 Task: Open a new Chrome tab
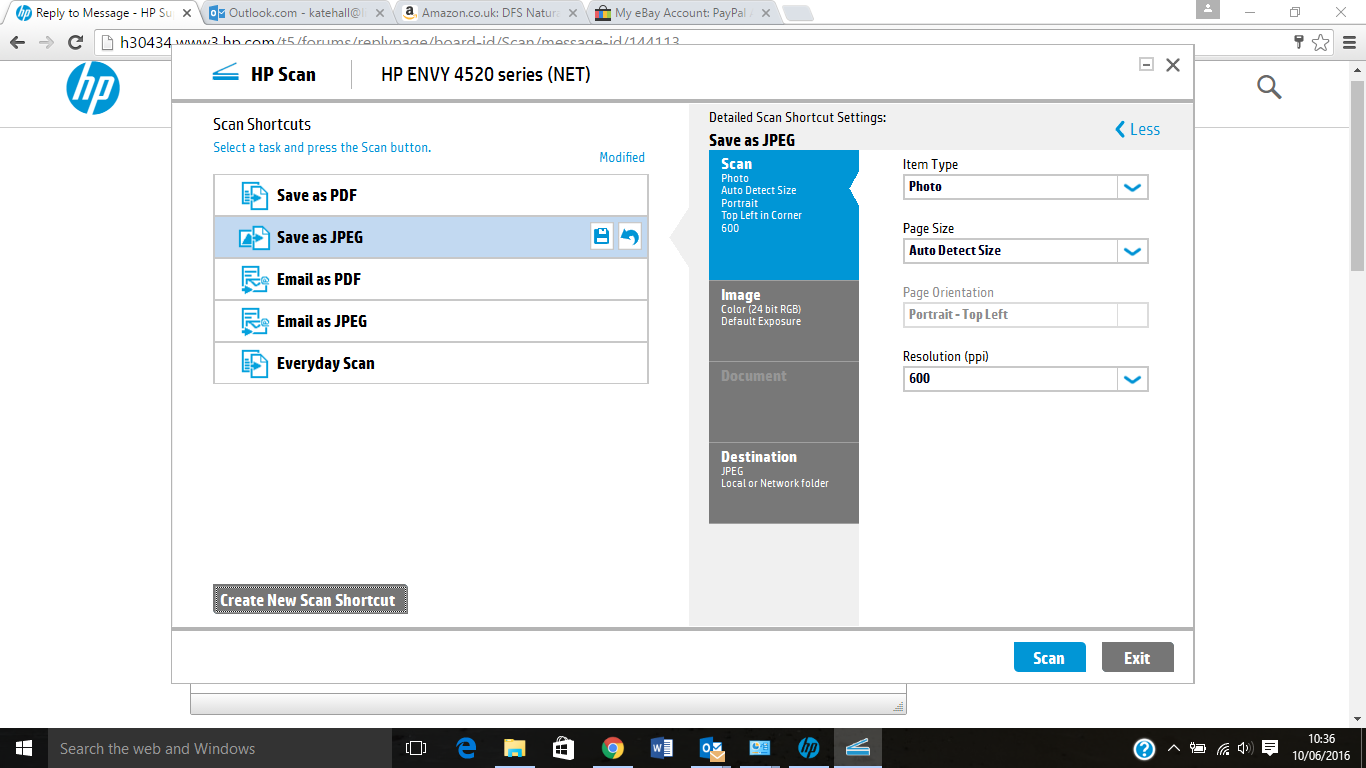(797, 13)
